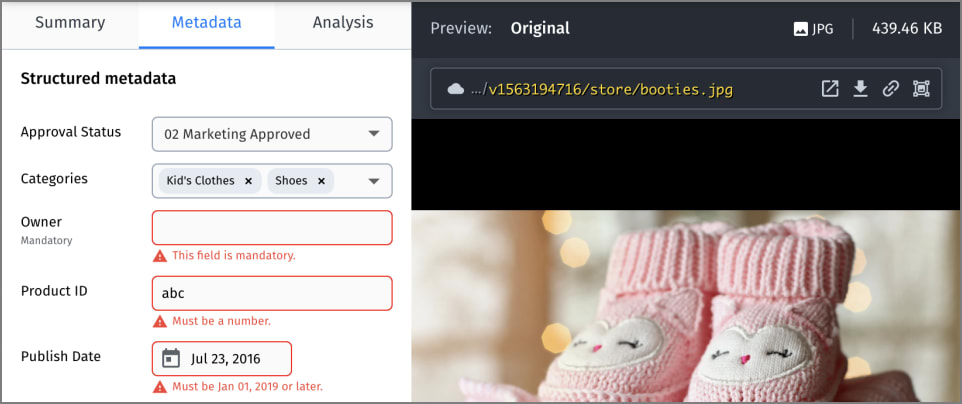Click the pink booties preview image
962x404 pixels.
tap(686, 306)
